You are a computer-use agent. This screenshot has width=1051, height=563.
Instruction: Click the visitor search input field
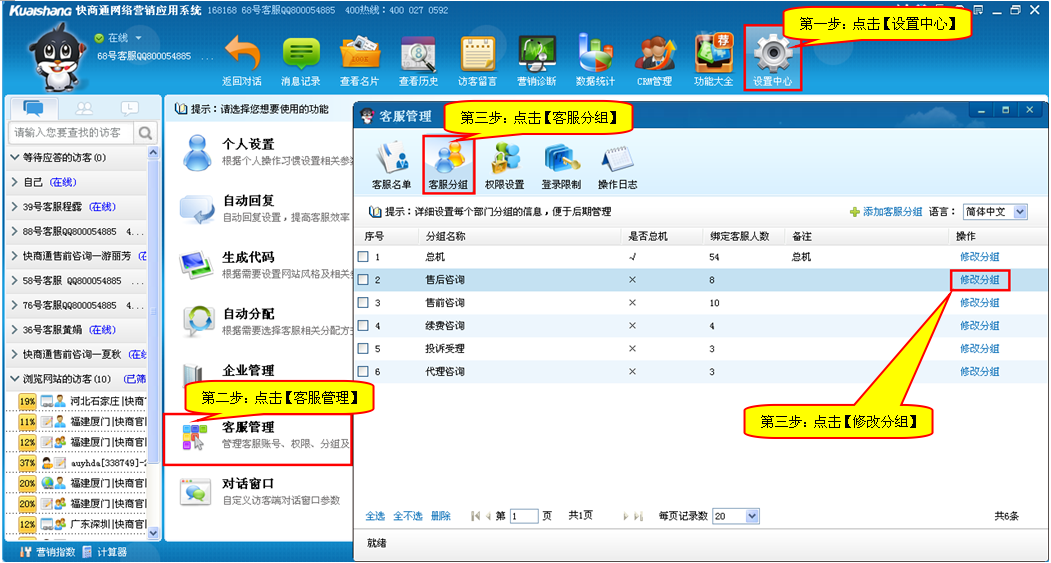(x=70, y=133)
